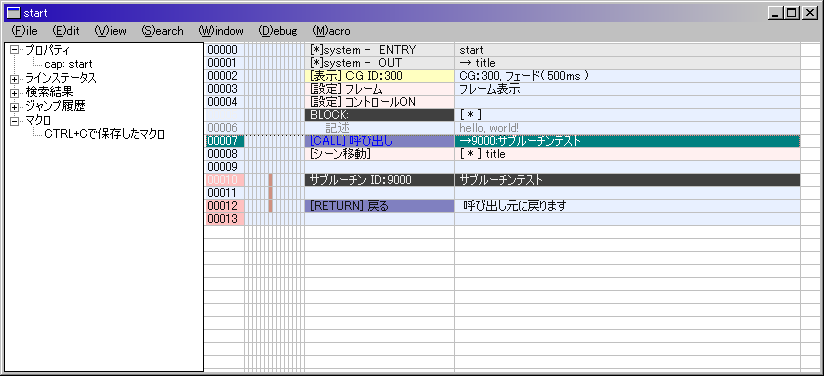The image size is (824, 376).
Task: Open the (F)ile menu
Action: click(24, 31)
